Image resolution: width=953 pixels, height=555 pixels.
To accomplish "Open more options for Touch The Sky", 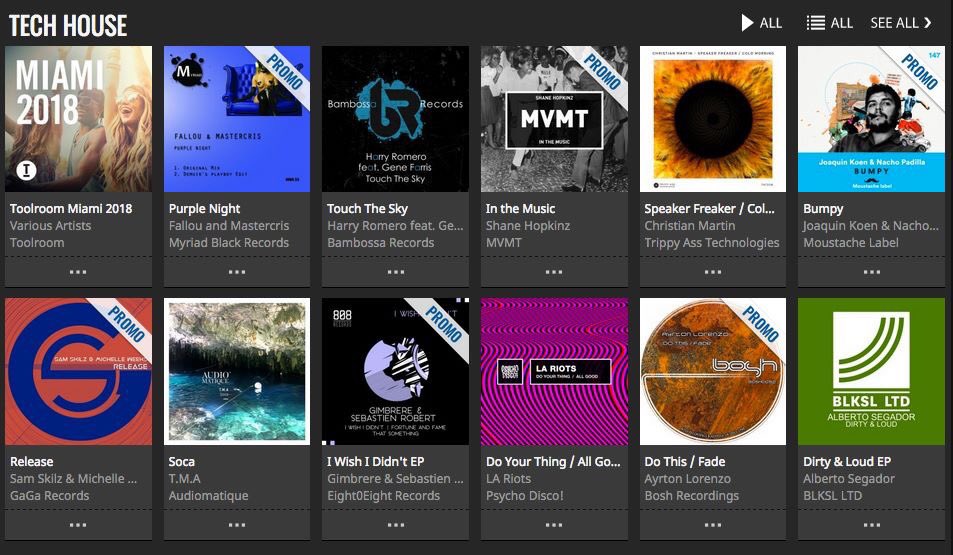I will tap(396, 272).
